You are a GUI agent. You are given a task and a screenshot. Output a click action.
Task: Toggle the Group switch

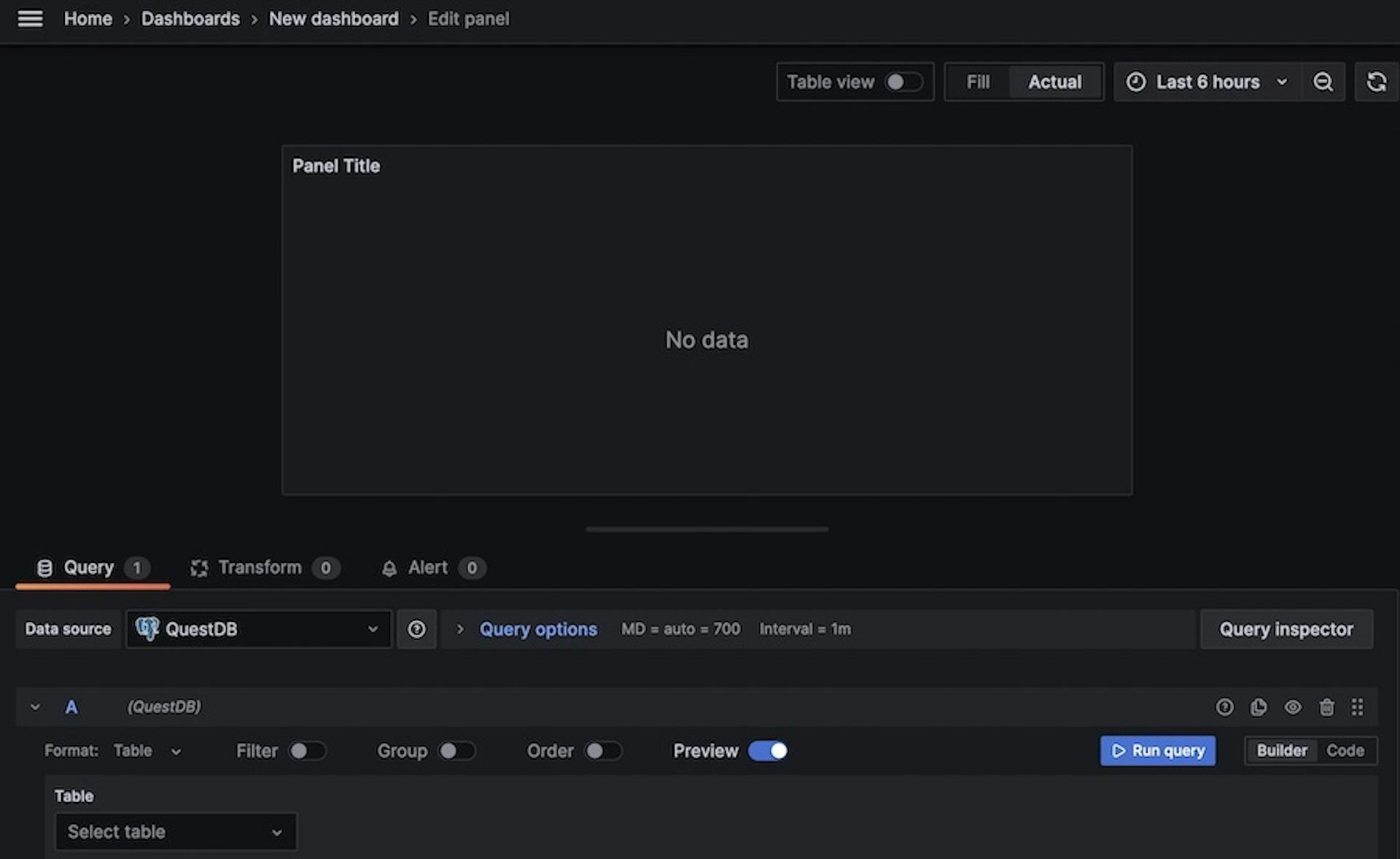[457, 750]
